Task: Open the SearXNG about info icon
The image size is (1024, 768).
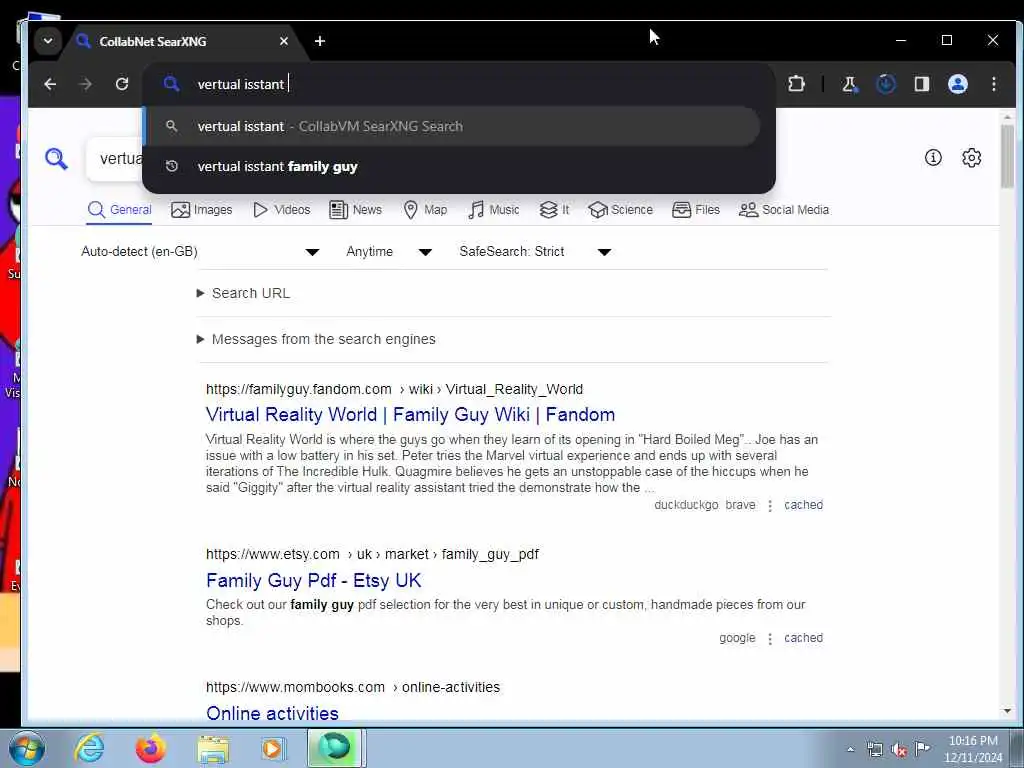Action: coord(933,157)
